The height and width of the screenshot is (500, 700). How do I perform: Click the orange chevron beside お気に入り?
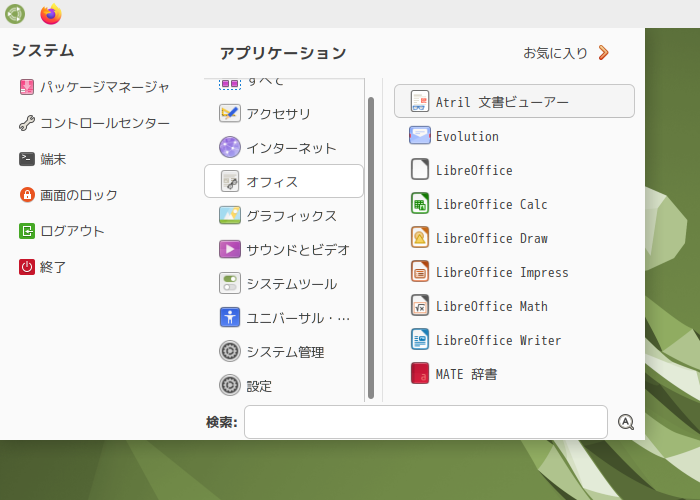(604, 53)
